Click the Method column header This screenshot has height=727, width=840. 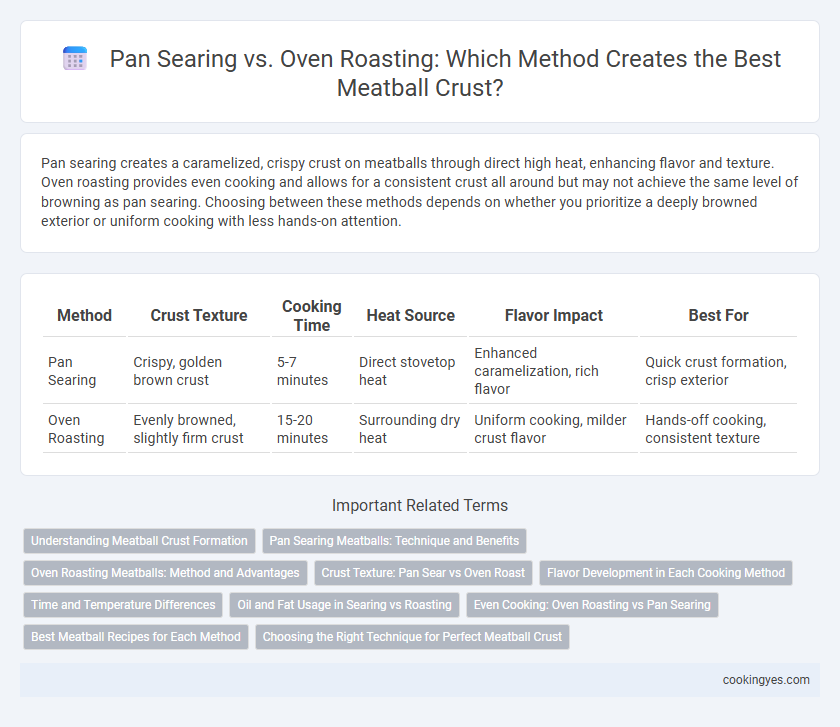(85, 316)
